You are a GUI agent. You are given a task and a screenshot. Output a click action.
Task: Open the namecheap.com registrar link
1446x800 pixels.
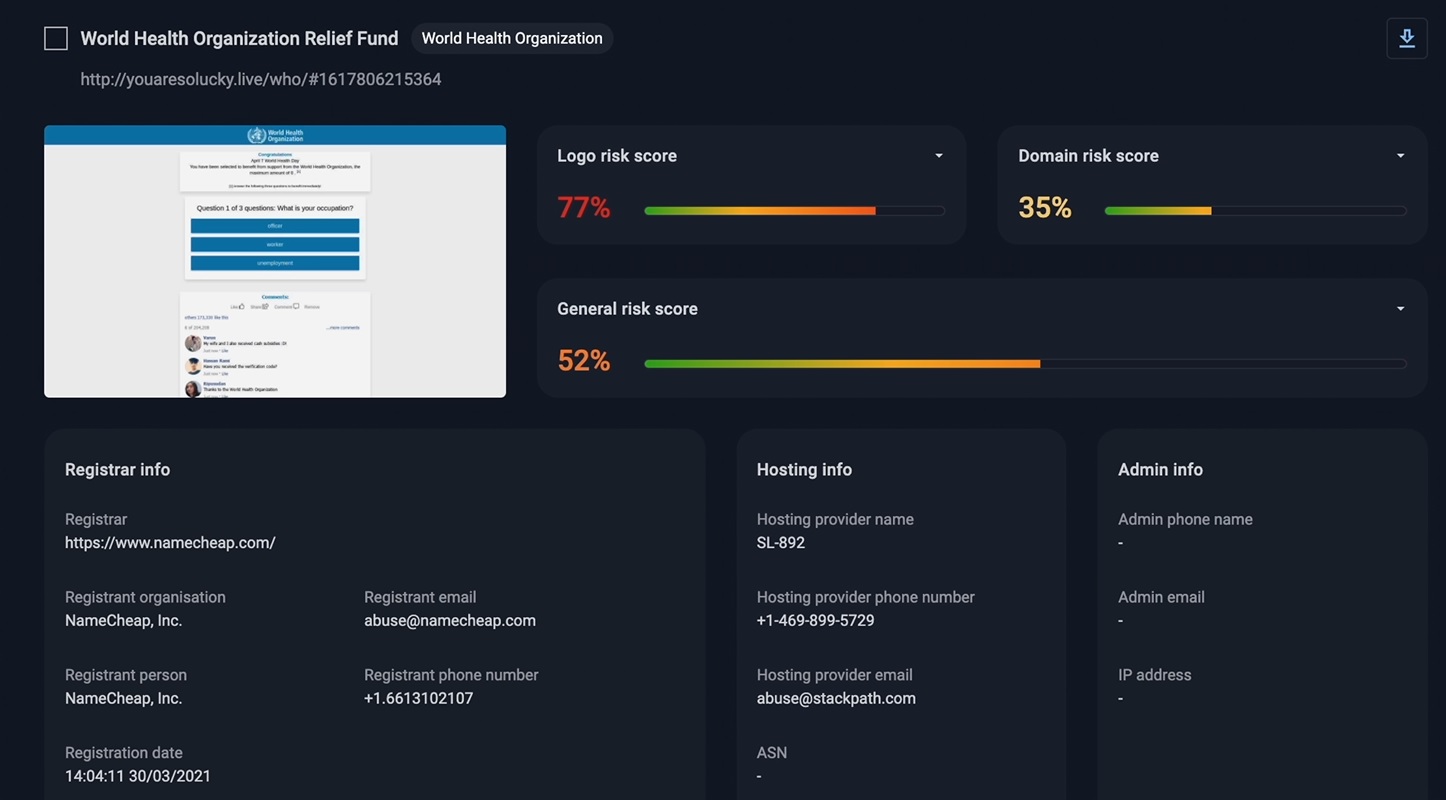170,543
